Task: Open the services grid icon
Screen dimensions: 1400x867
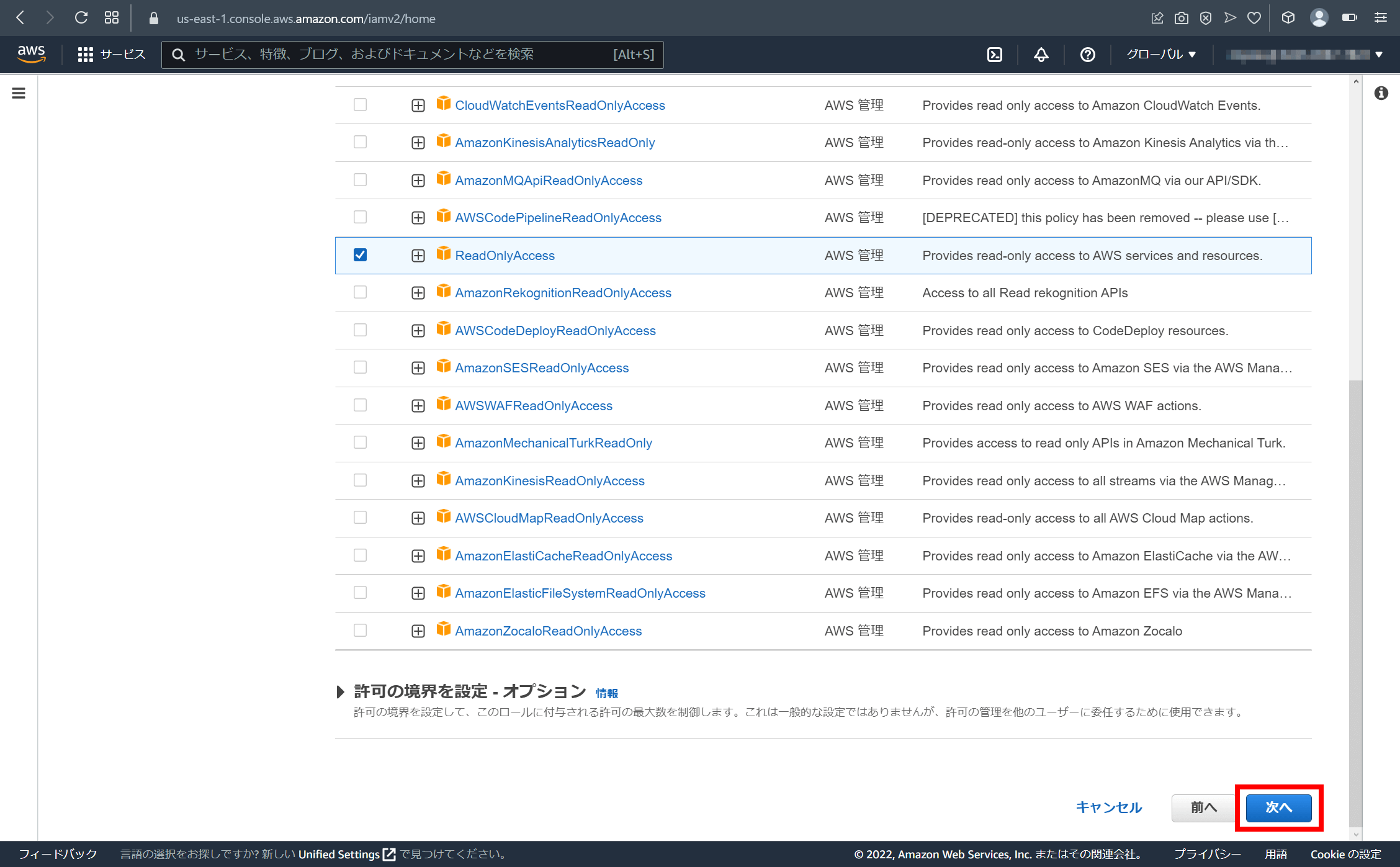Action: tap(86, 54)
